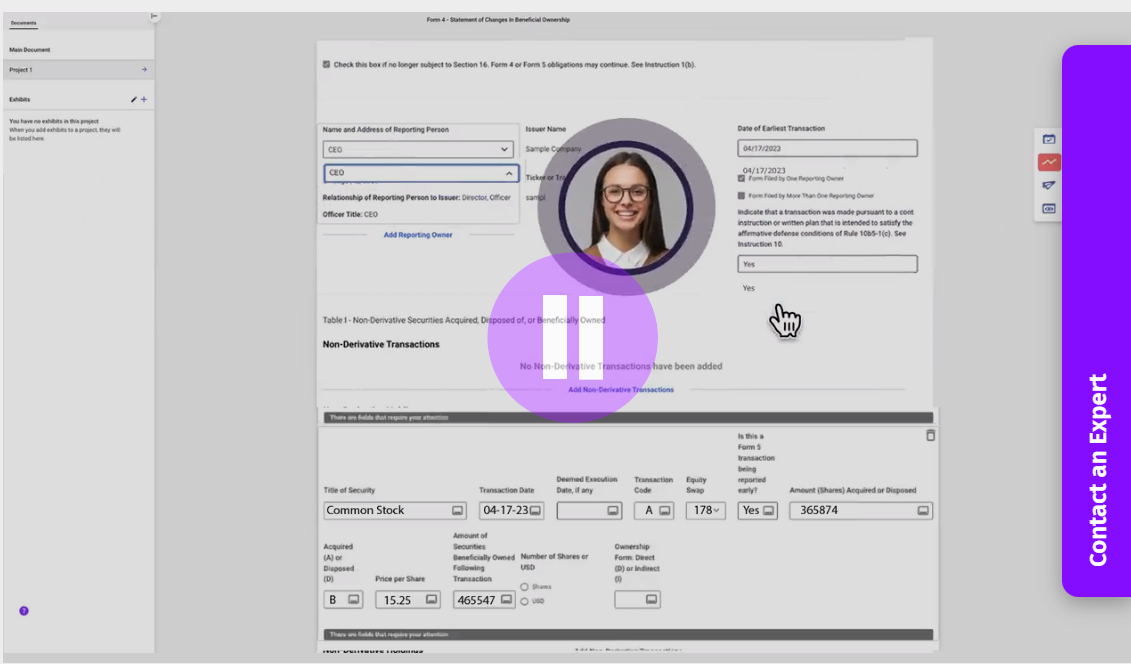1131x664 pixels.
Task: Expand the Project 1 row in sidebar
Action: click(143, 69)
